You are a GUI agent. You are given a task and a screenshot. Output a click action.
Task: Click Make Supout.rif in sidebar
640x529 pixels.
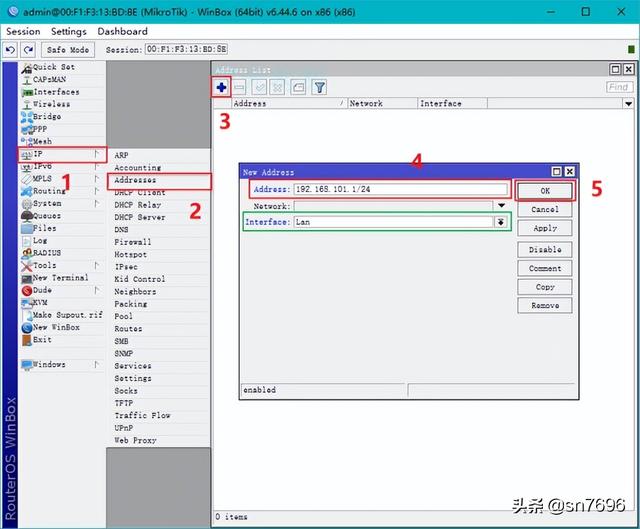coord(63,315)
